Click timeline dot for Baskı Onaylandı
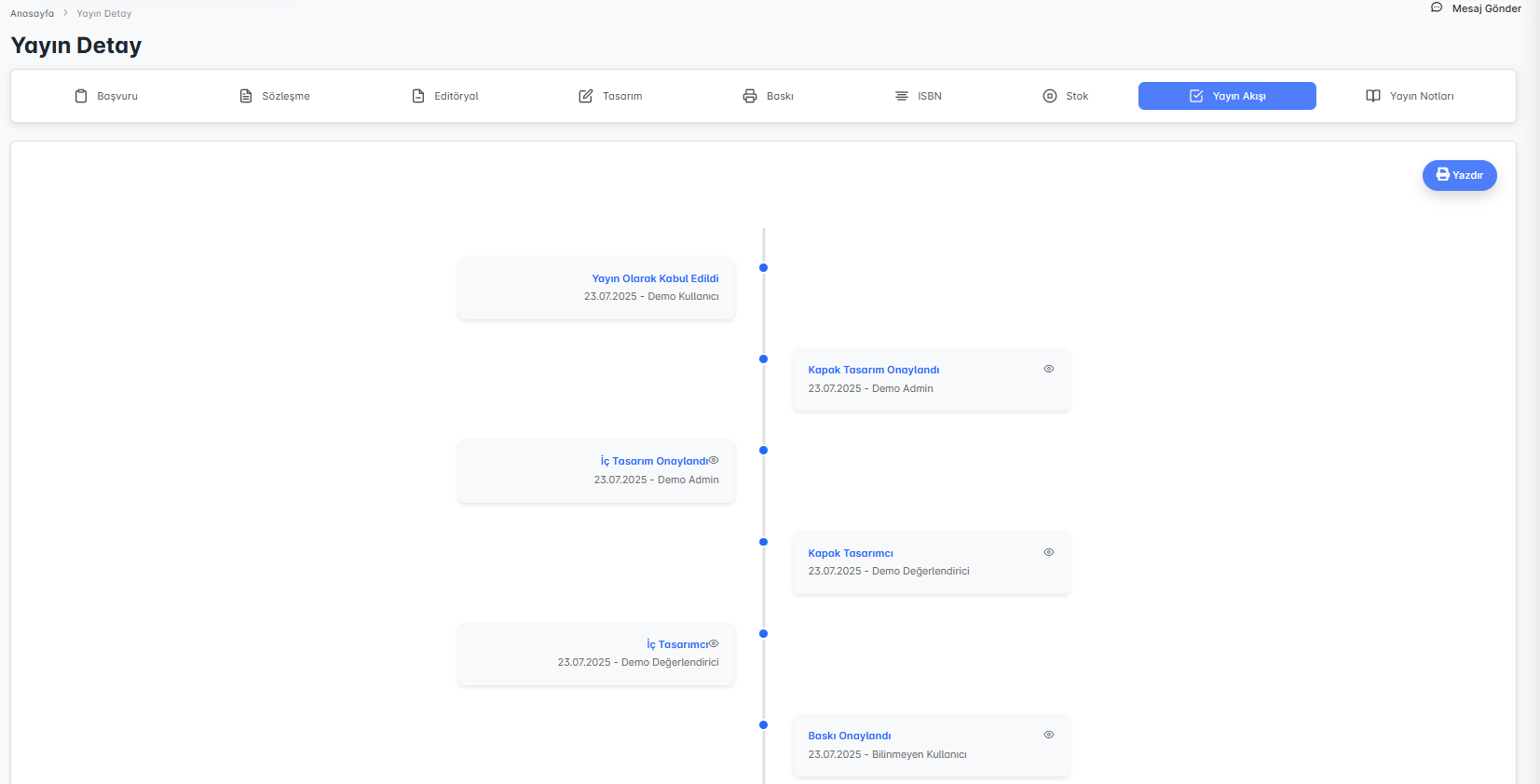Viewport: 1540px width, 784px height. click(763, 724)
